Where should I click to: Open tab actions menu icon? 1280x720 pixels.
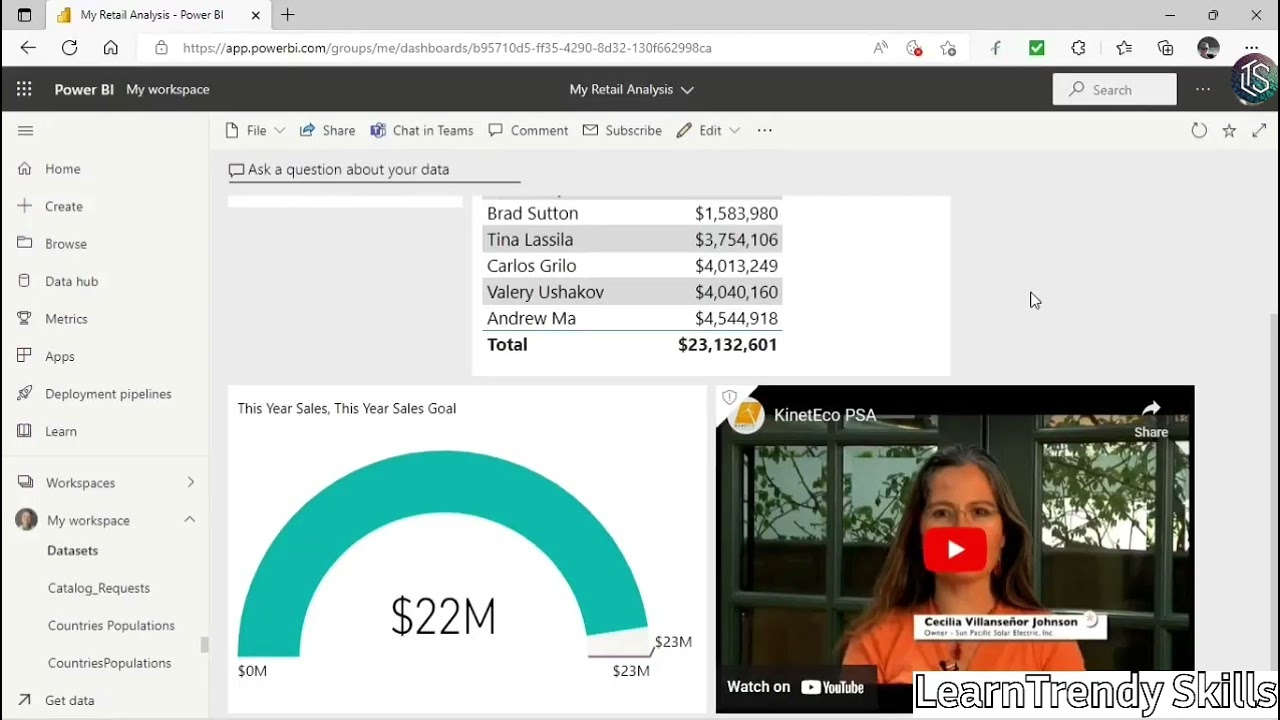tap(24, 15)
